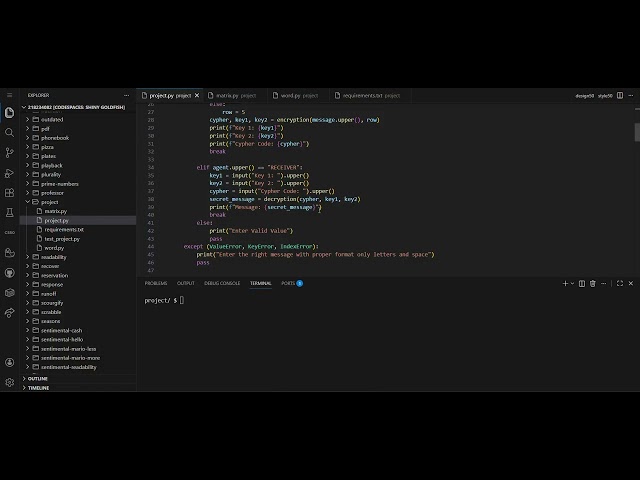Image resolution: width=640 pixels, height=480 pixels.
Task: Select the Terminal panel tab
Action: pyautogui.click(x=261, y=283)
